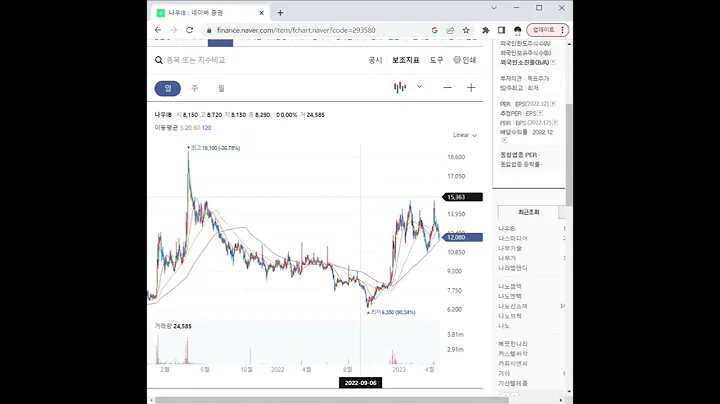This screenshot has width=720, height=404.
Task: Open tab search chevron in title bar
Action: click(494, 8)
